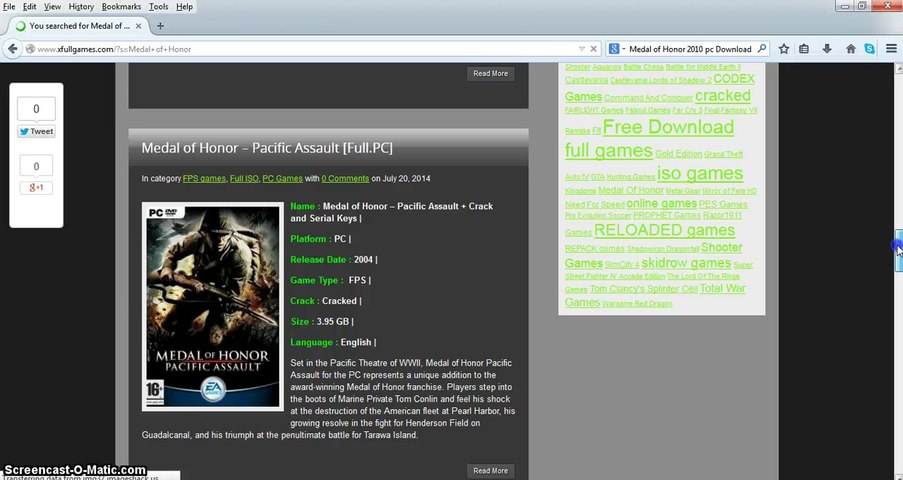Image resolution: width=903 pixels, height=480 pixels.
Task: Click 'Size : 3.95 GB' text
Action: click(321, 322)
